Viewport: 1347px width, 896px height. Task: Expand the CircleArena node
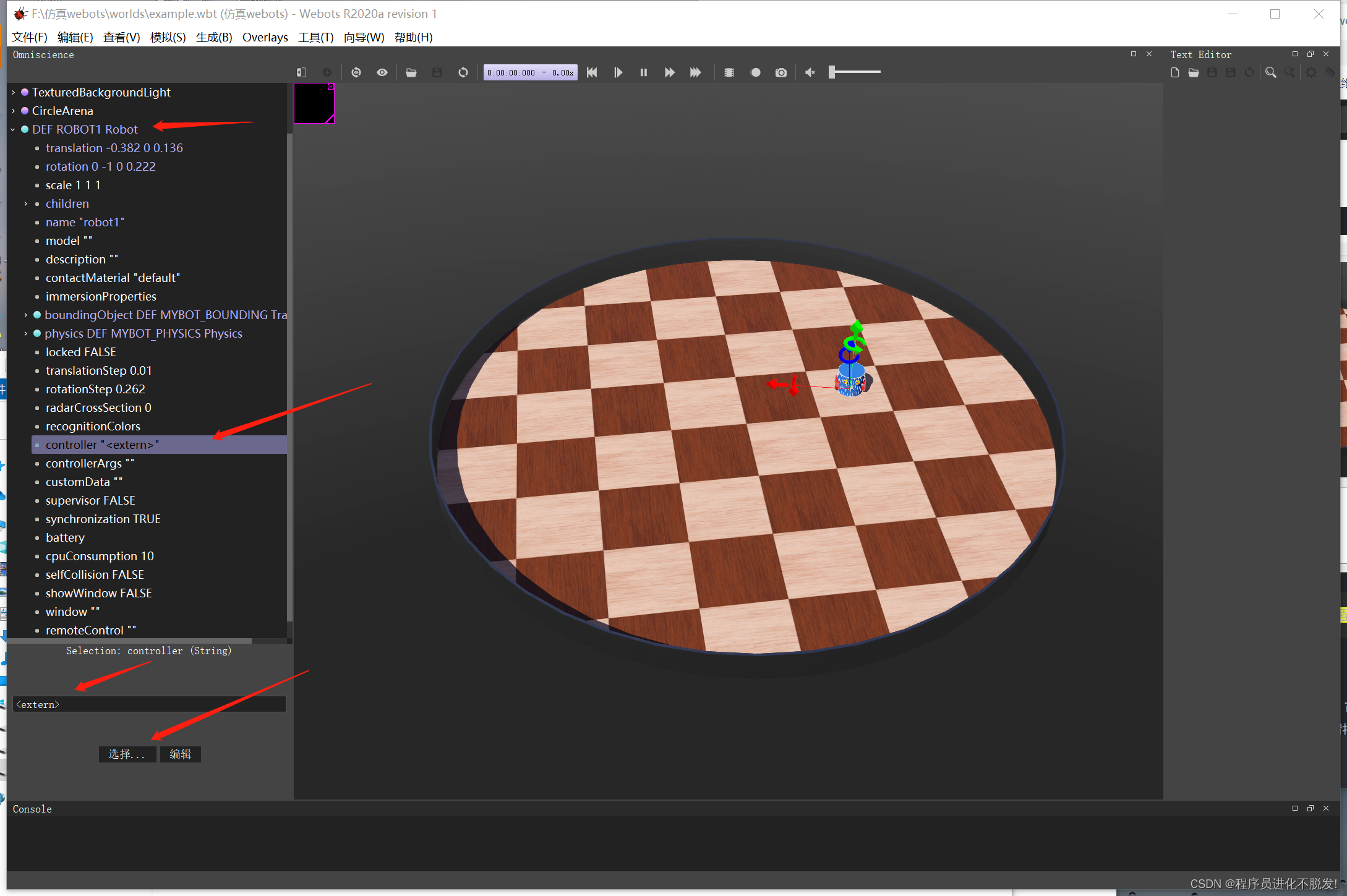click(x=13, y=111)
